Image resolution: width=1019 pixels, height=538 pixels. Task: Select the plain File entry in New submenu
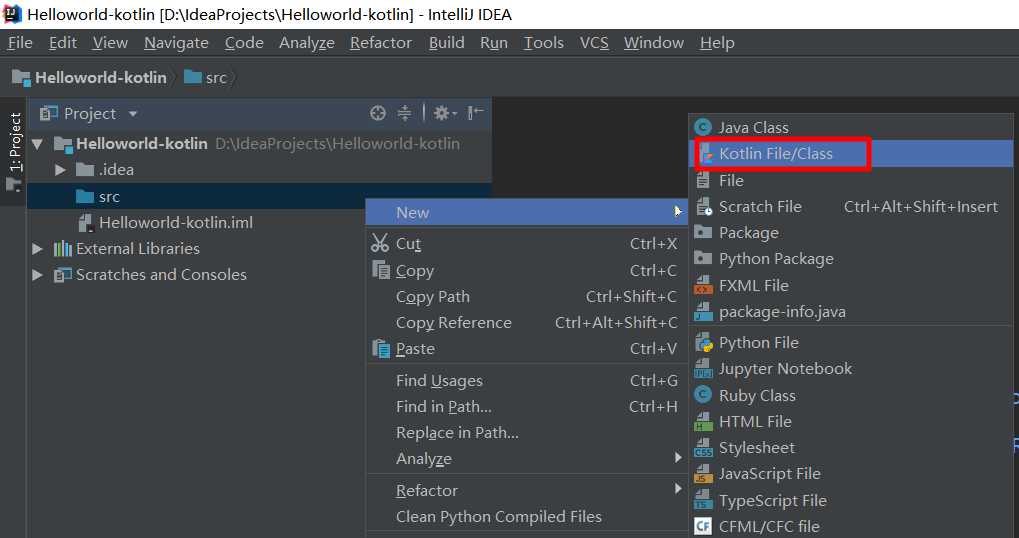pos(853,181)
